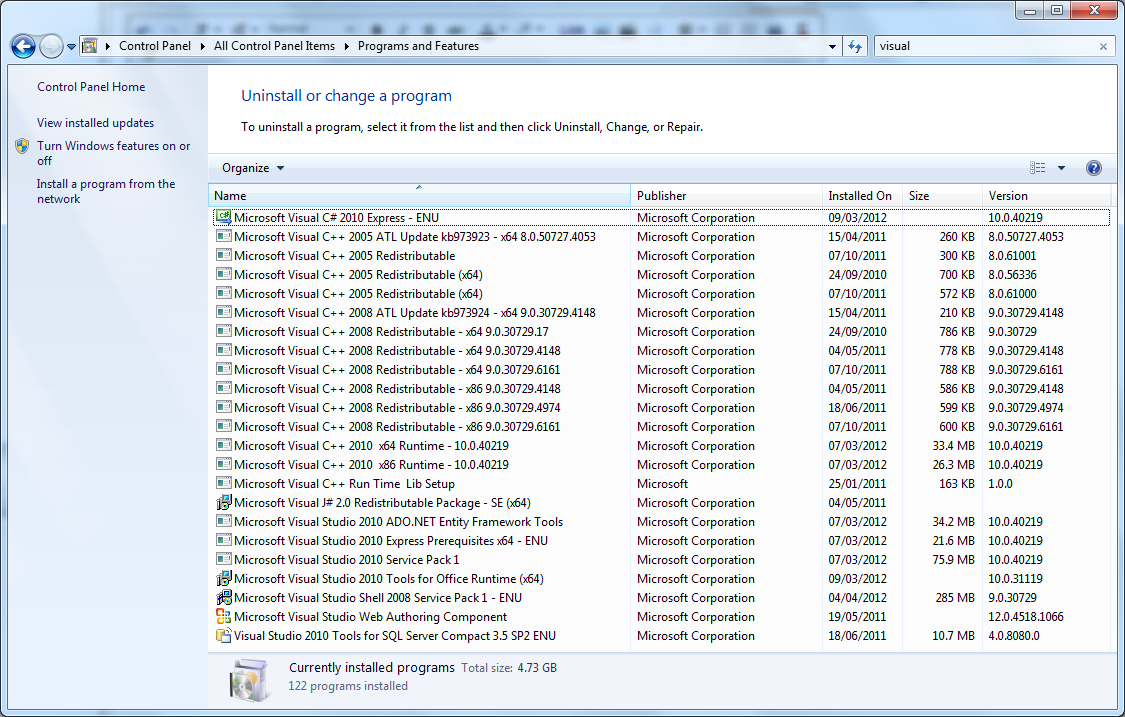This screenshot has width=1125, height=717.
Task: Click icon of Visual C++ Run Time Lib Setup
Action: (224, 483)
